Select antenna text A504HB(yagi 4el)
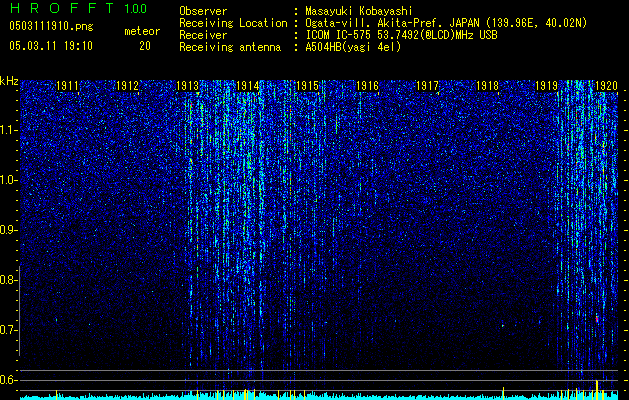This screenshot has height=400, width=629. click(353, 47)
